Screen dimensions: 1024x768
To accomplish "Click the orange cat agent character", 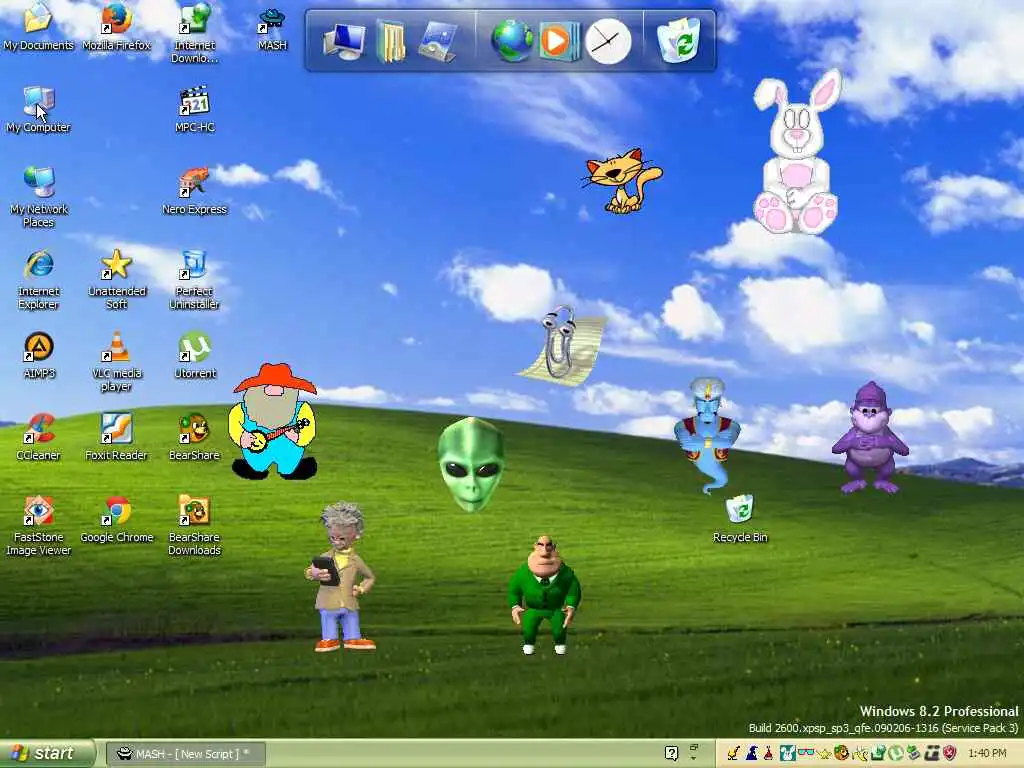I will point(622,180).
